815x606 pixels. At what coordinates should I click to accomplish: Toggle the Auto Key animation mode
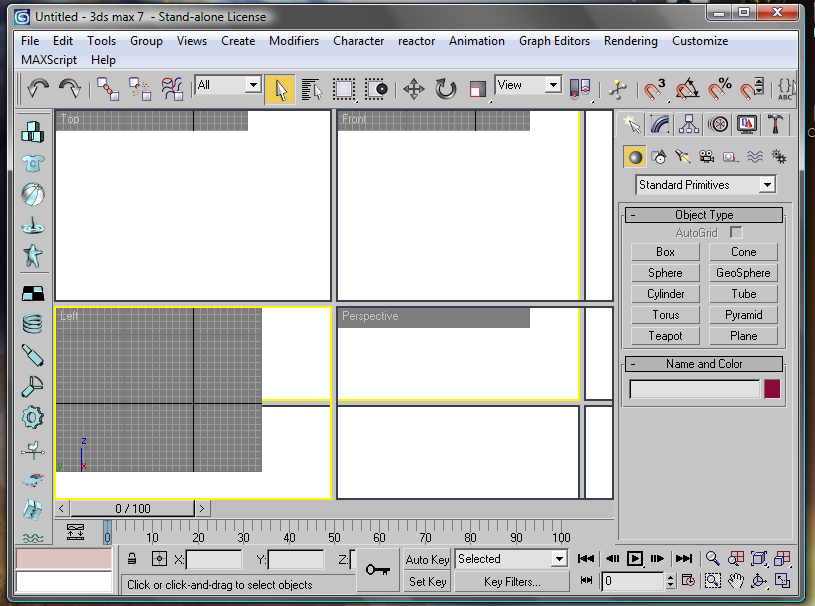[x=428, y=559]
